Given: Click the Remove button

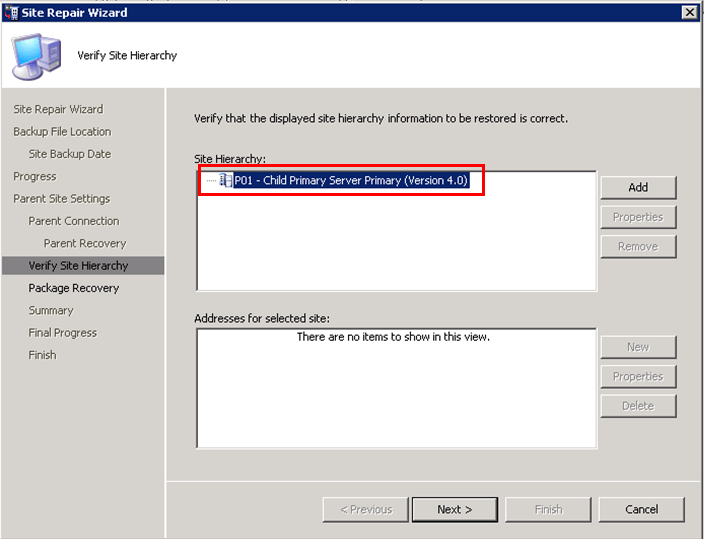Looking at the screenshot, I should click(638, 247).
